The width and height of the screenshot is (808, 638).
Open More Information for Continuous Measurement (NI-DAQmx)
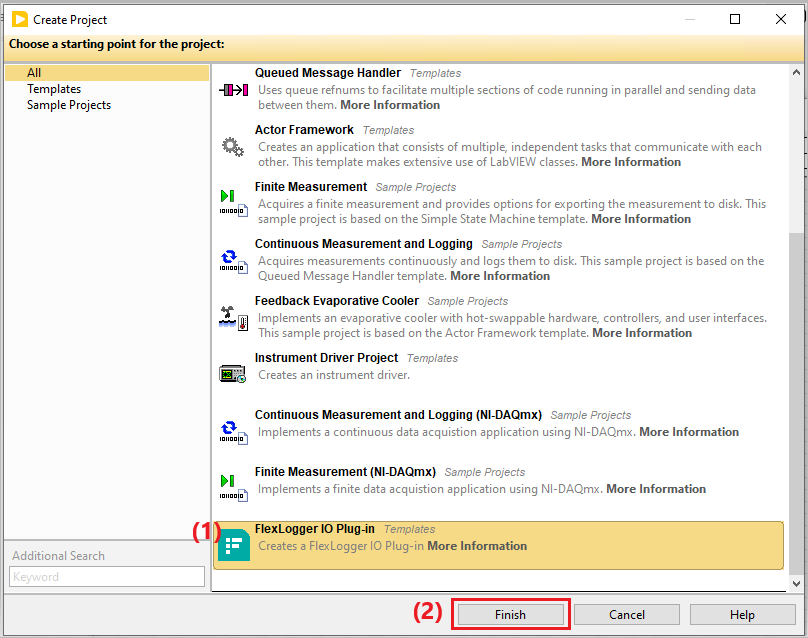point(689,432)
